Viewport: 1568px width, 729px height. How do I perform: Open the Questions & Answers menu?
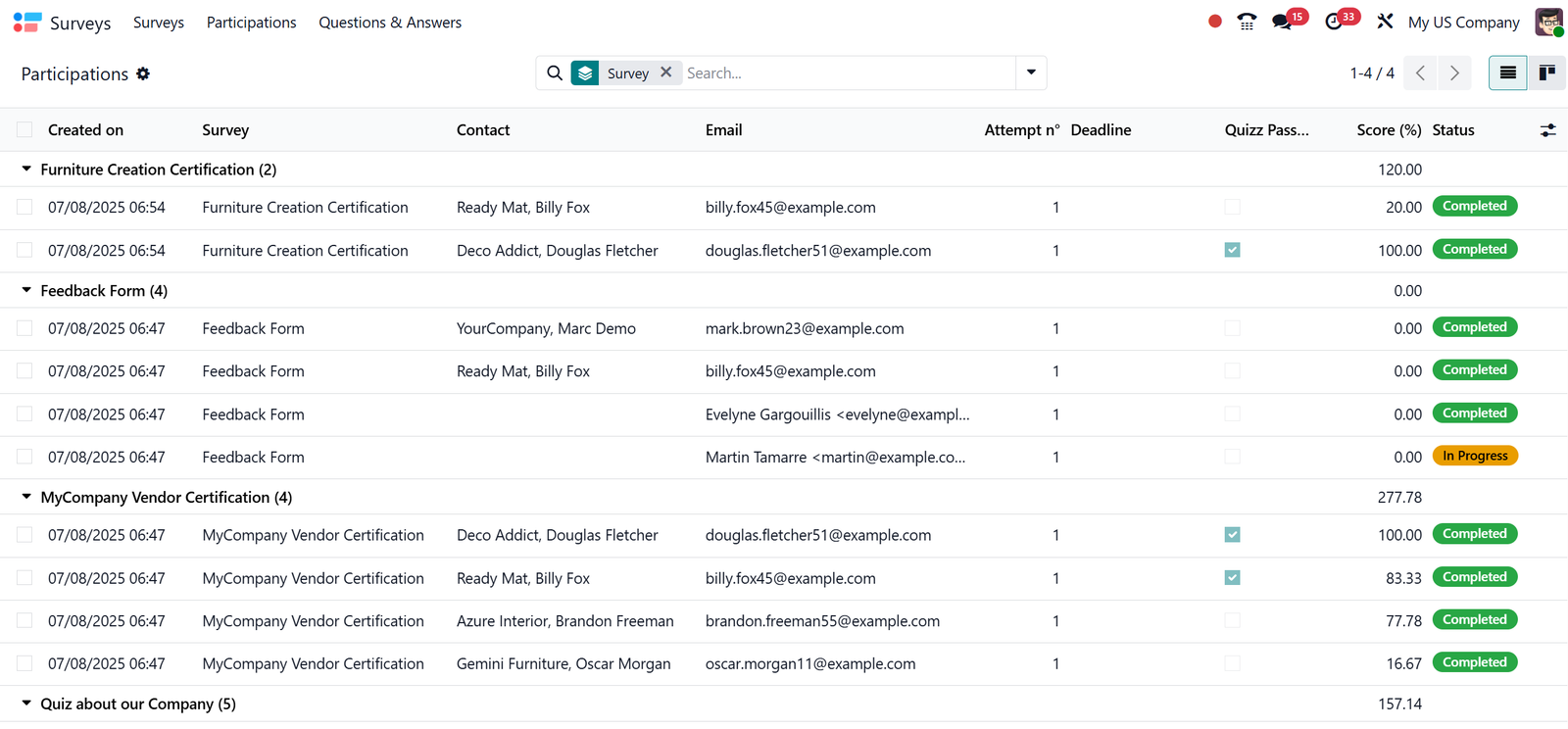[x=390, y=22]
